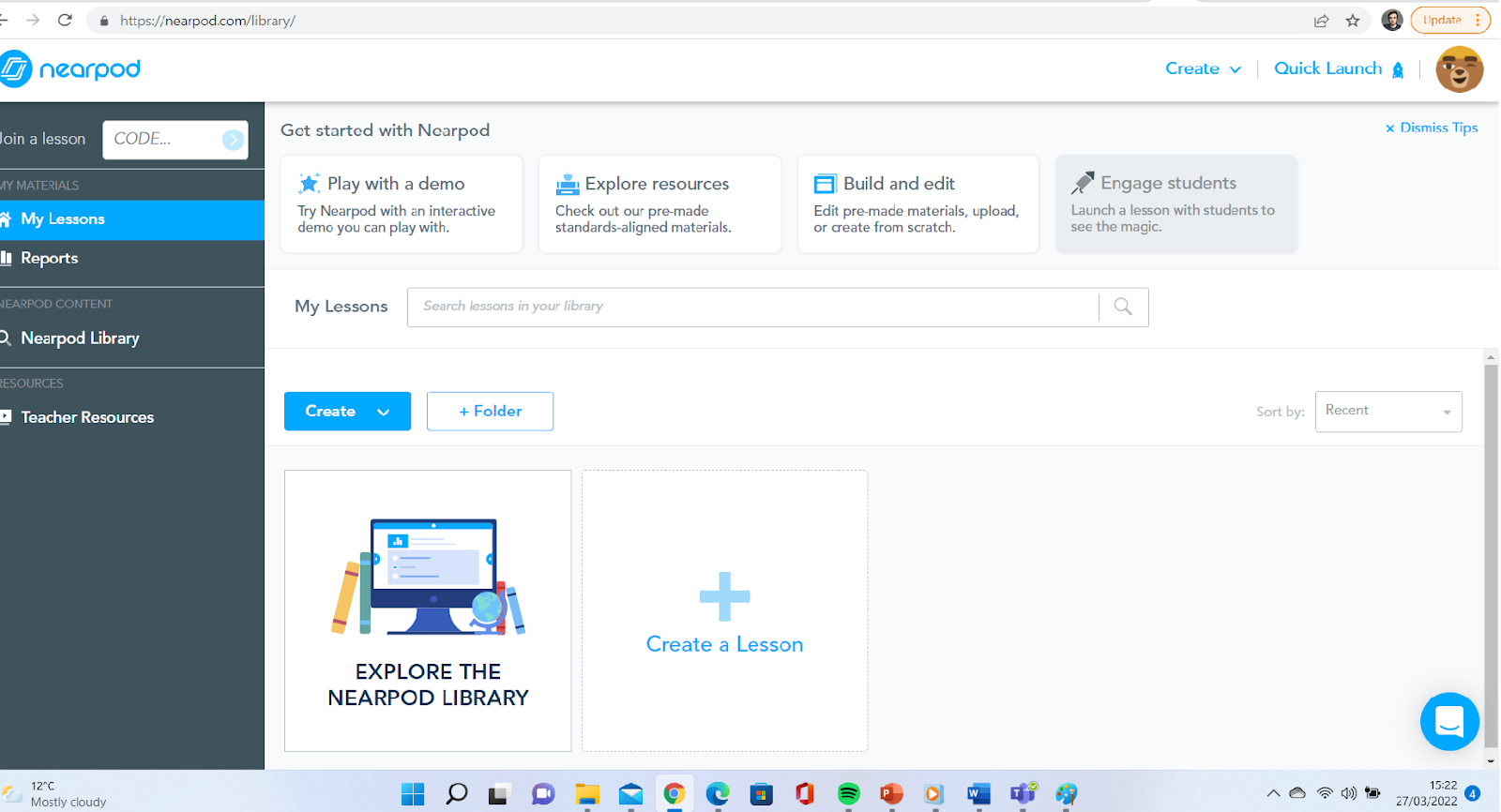1501x812 pixels.
Task: Open Explore resources card
Action: (660, 204)
